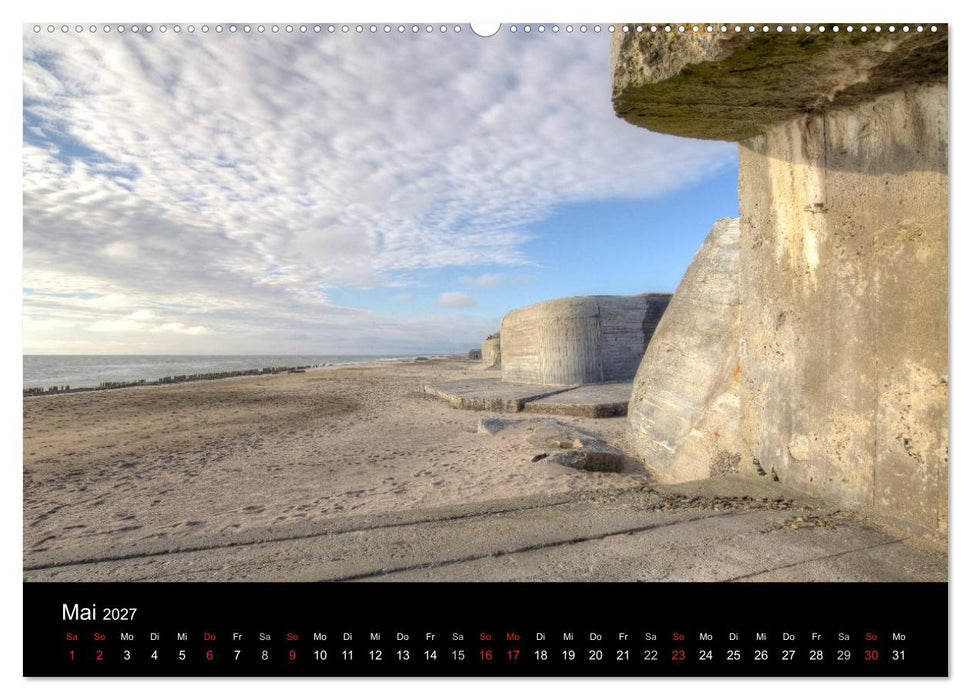Select day 19 in the calendar row
Image resolution: width=971 pixels, height=700 pixels.
click(568, 655)
